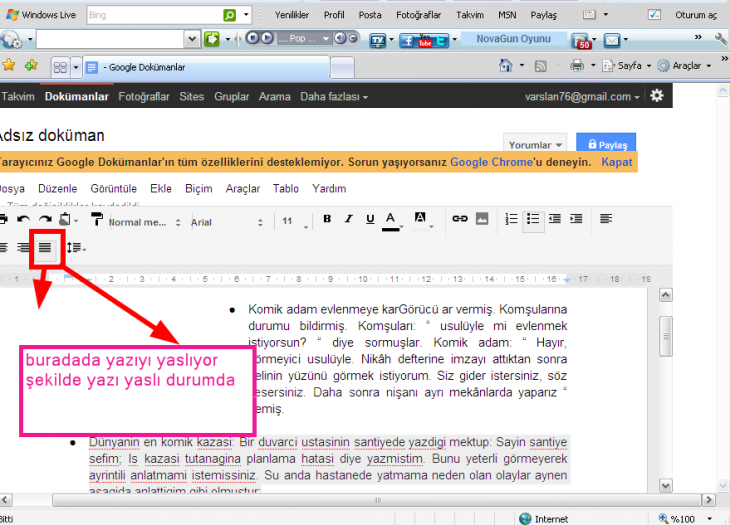This screenshot has width=730, height=525.
Task: Go to Fotoğraflar in the Google bar
Action: (x=144, y=97)
